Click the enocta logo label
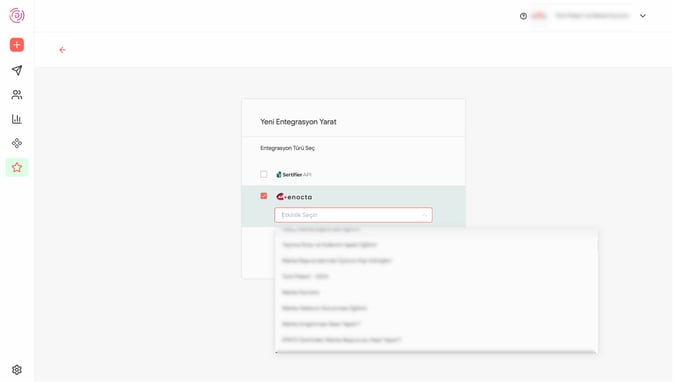Image resolution: width=673 pixels, height=382 pixels. point(294,197)
